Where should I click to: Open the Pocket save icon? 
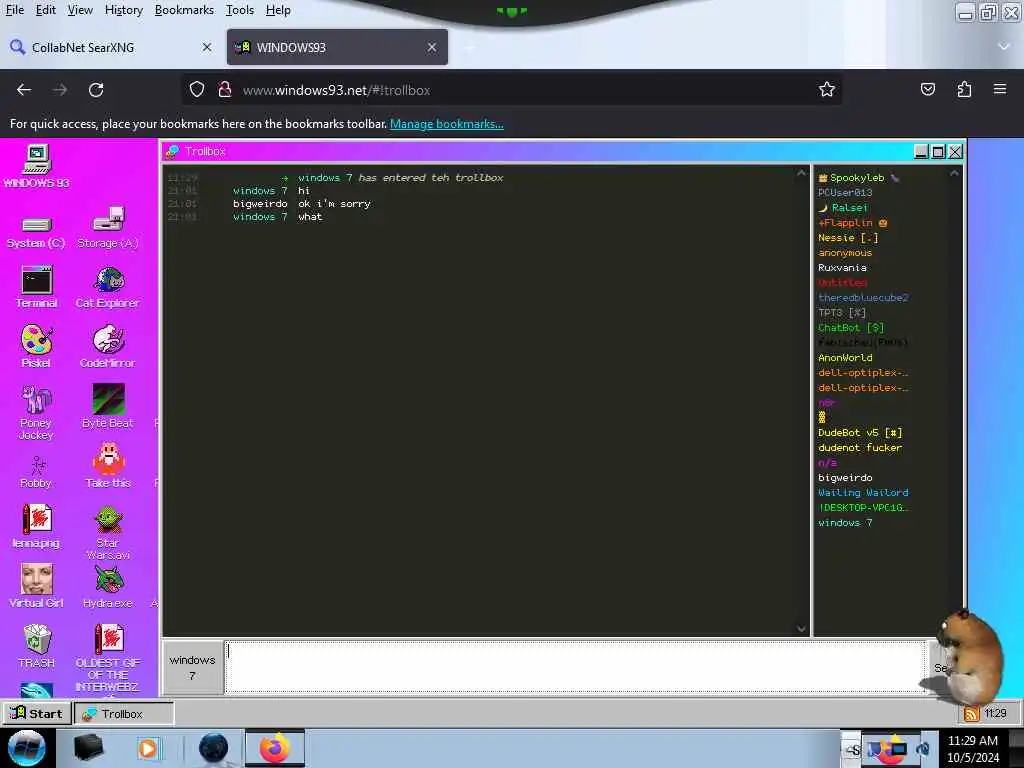pyautogui.click(x=927, y=90)
